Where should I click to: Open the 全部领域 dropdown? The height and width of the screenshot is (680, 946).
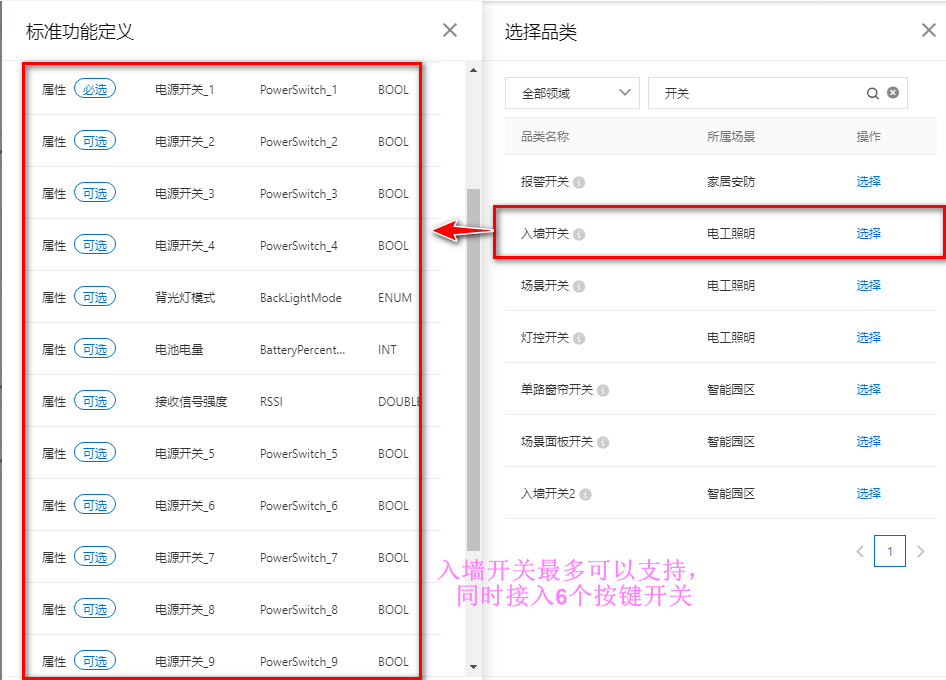(x=571, y=92)
